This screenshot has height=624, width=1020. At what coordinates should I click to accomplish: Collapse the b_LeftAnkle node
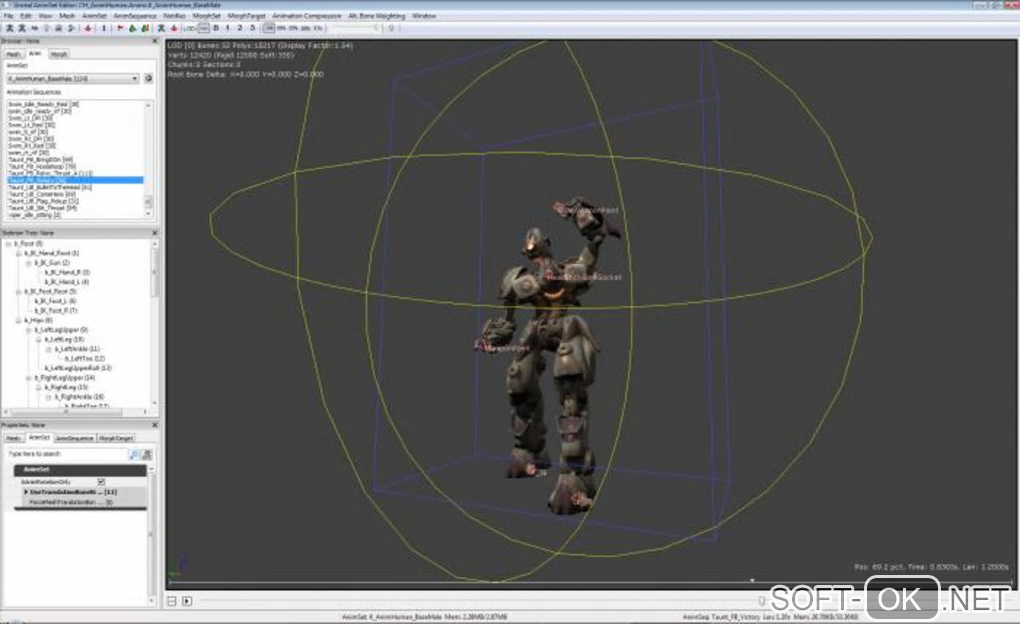(49, 349)
